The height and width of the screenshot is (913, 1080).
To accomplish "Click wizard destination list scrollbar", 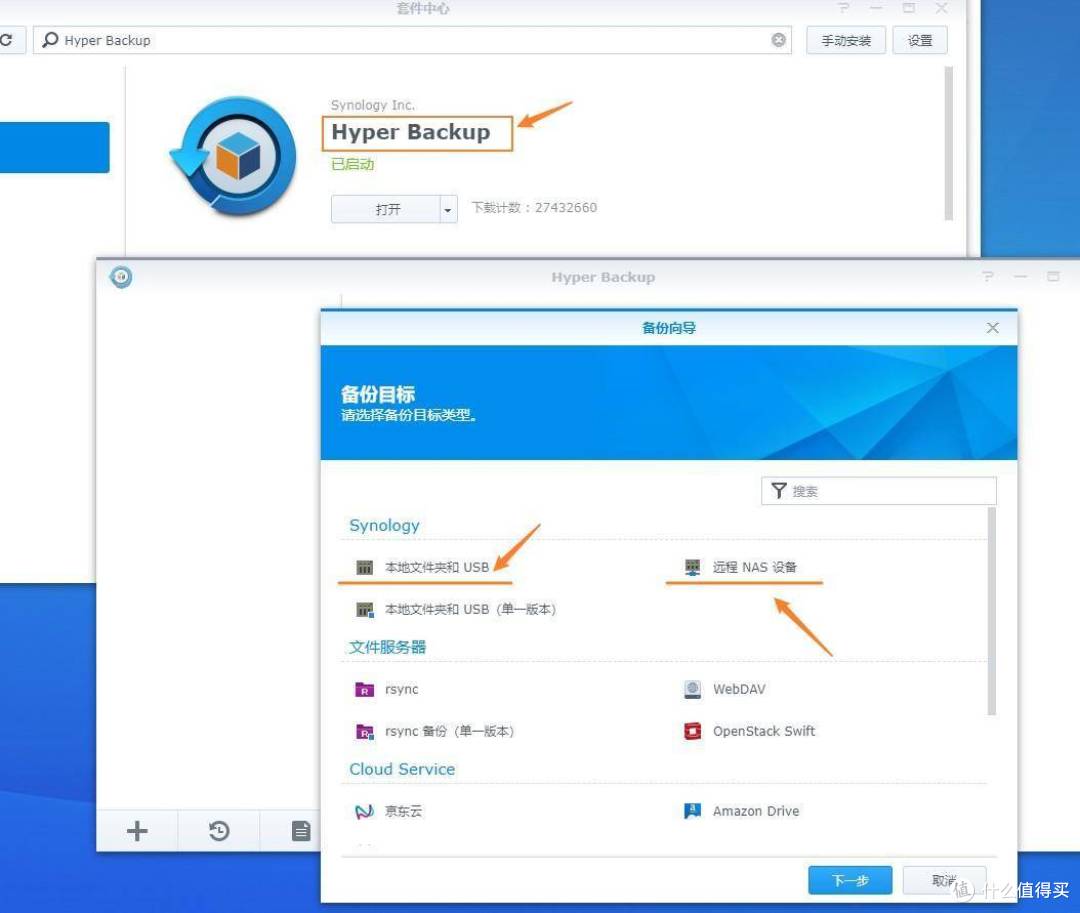I will (992, 611).
